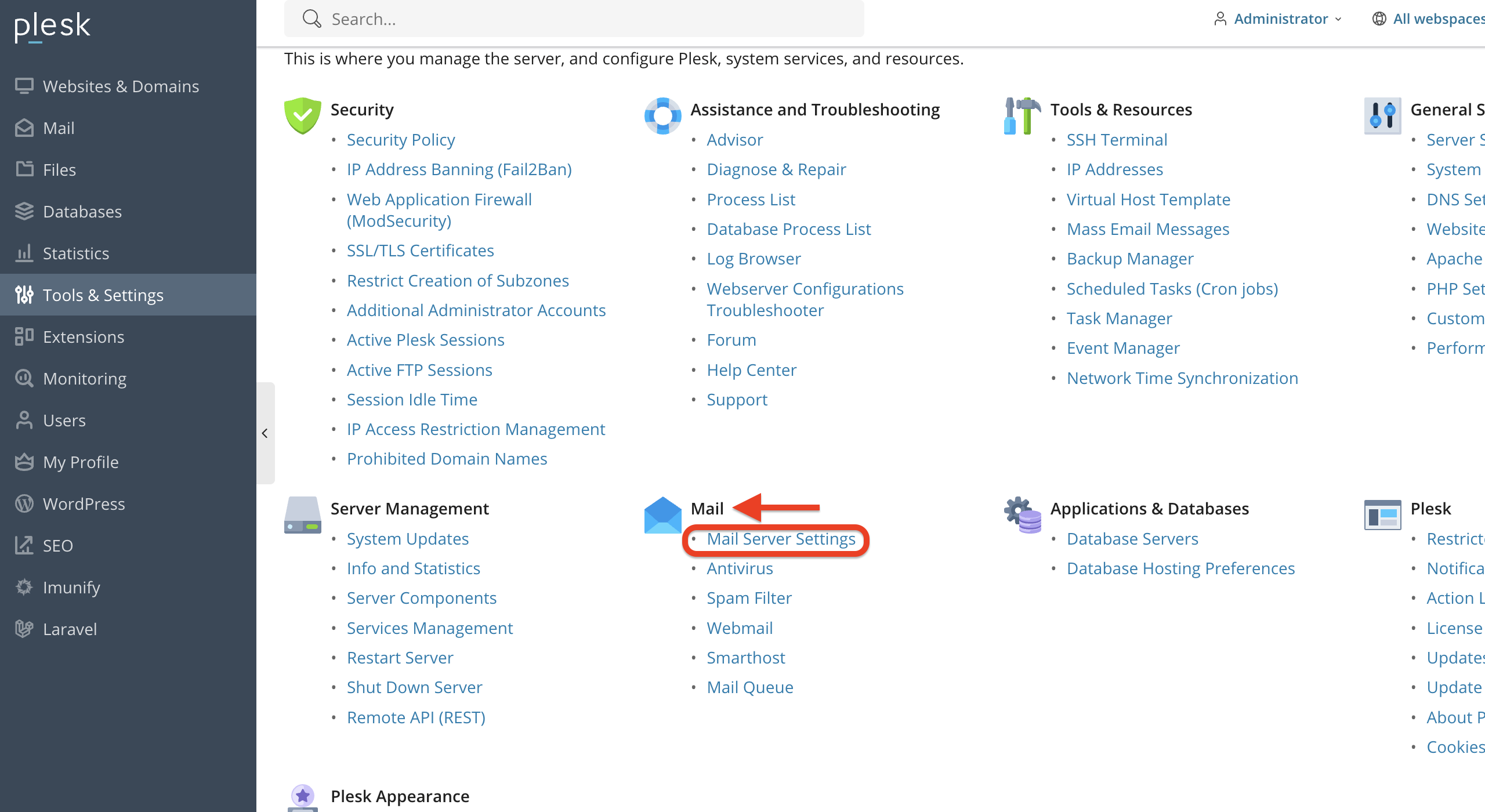Select the All webspaces menu

tap(1429, 19)
